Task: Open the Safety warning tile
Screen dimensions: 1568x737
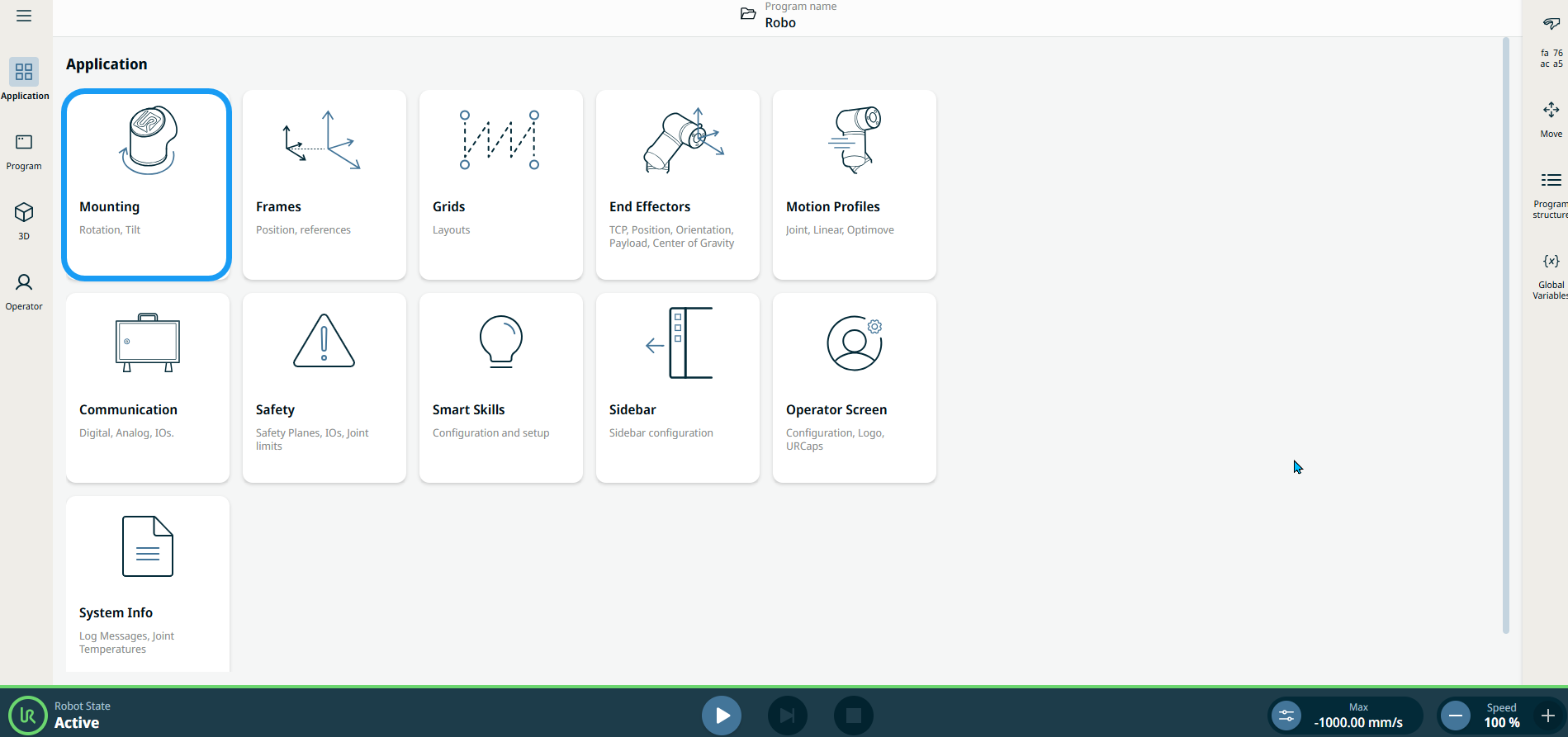Action: (x=324, y=388)
